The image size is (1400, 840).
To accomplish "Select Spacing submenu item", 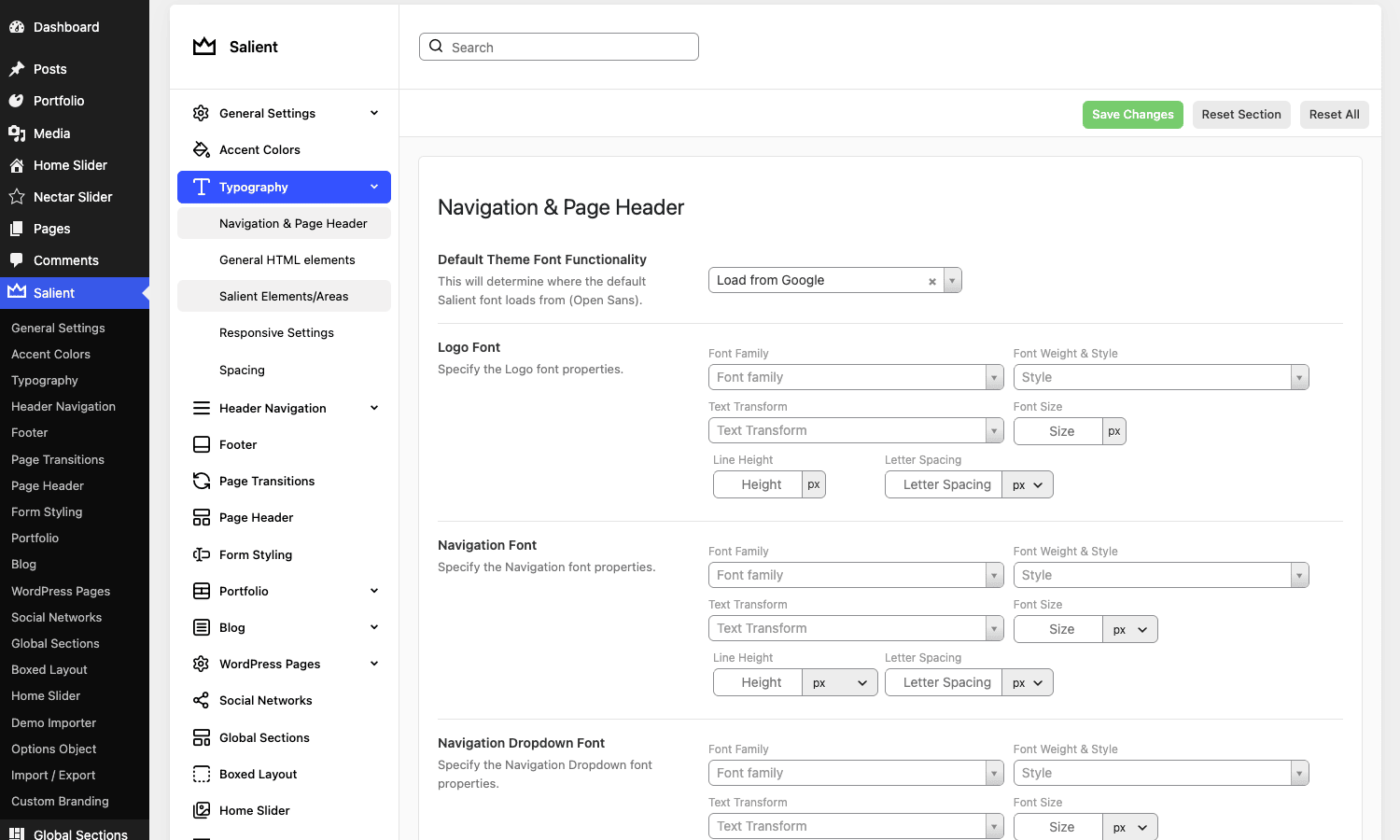I will (x=284, y=370).
